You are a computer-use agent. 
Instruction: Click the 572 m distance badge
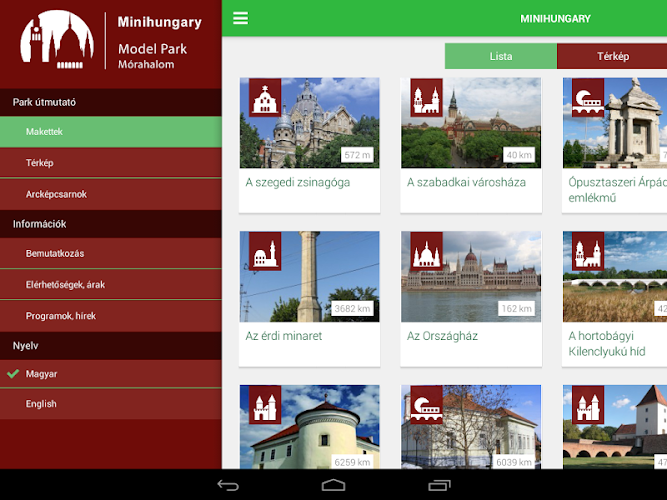tap(357, 155)
